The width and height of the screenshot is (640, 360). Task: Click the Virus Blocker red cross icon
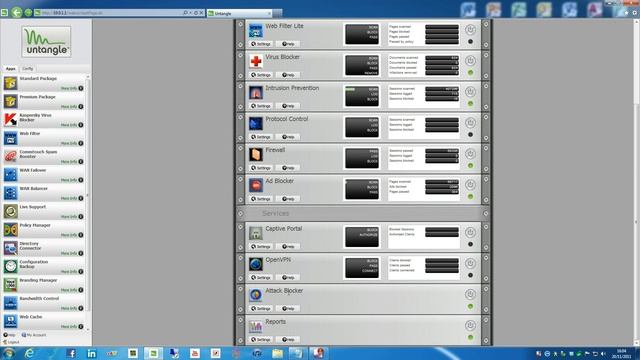(256, 62)
